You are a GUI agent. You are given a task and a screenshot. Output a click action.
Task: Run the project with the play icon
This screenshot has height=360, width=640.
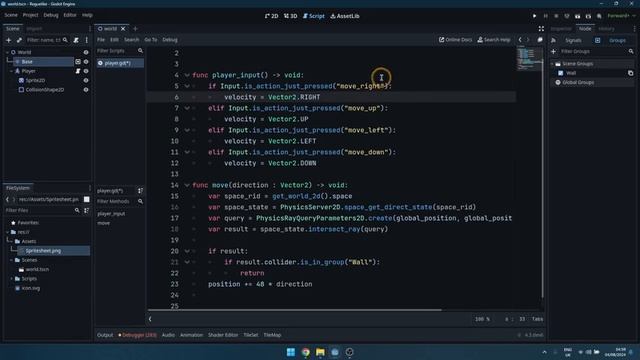[x=534, y=16]
